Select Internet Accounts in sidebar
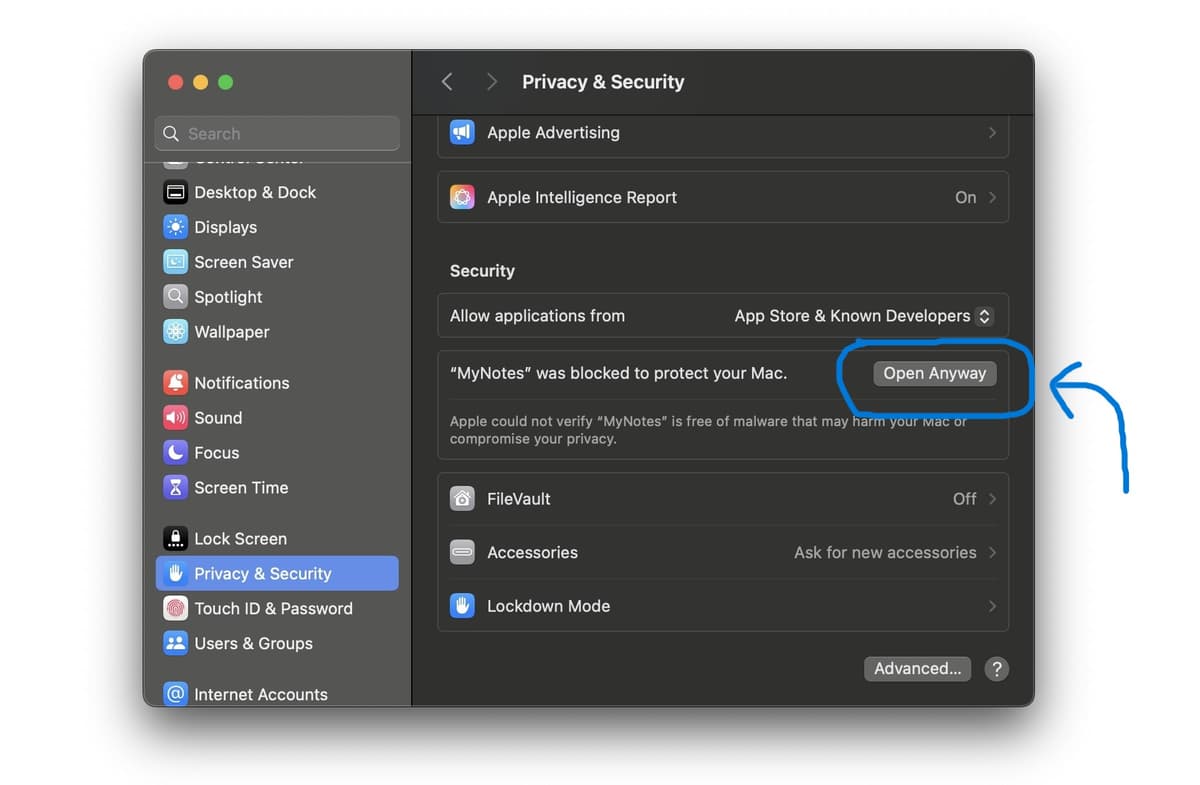The image size is (1200, 785). [277, 694]
